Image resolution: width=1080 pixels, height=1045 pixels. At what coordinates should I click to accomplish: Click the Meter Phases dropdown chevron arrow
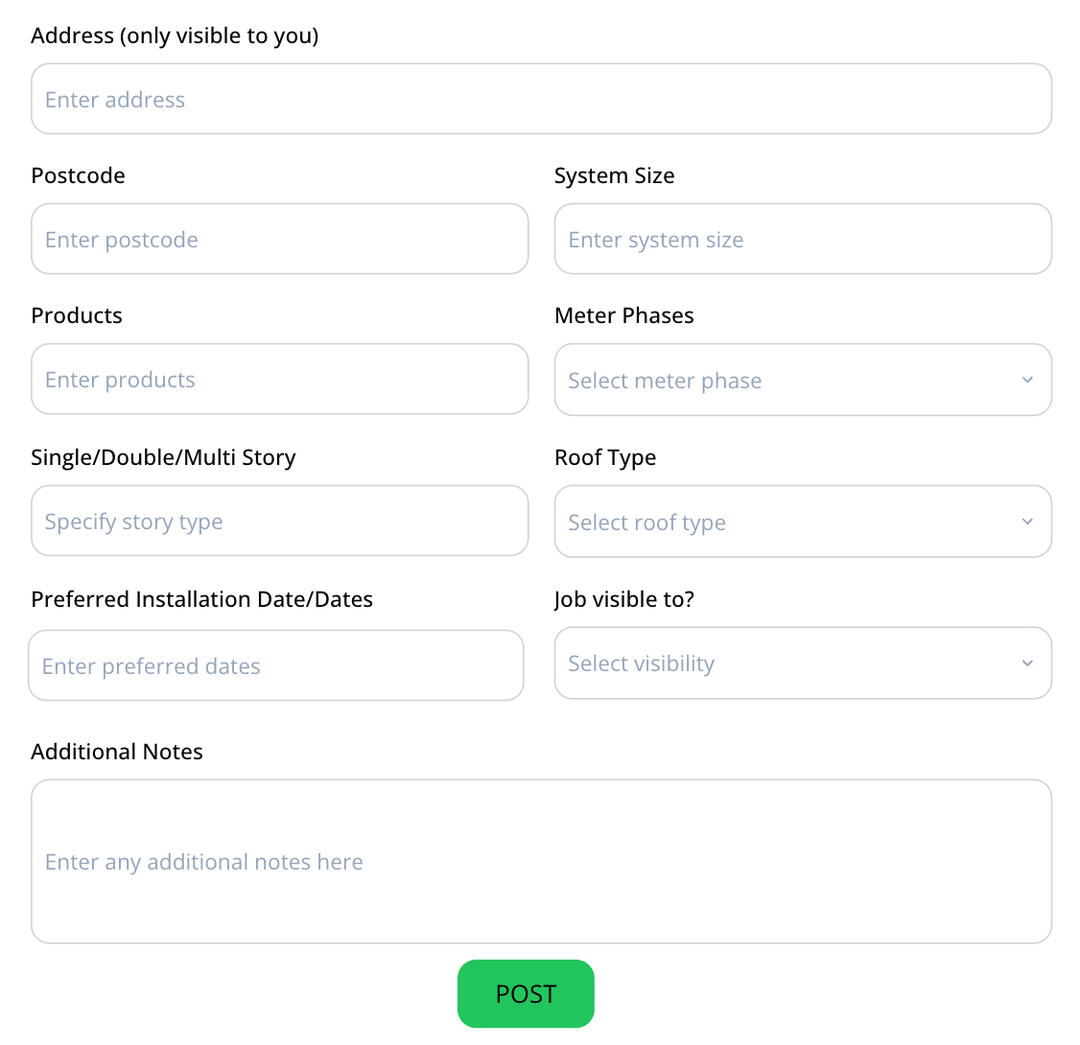1027,380
